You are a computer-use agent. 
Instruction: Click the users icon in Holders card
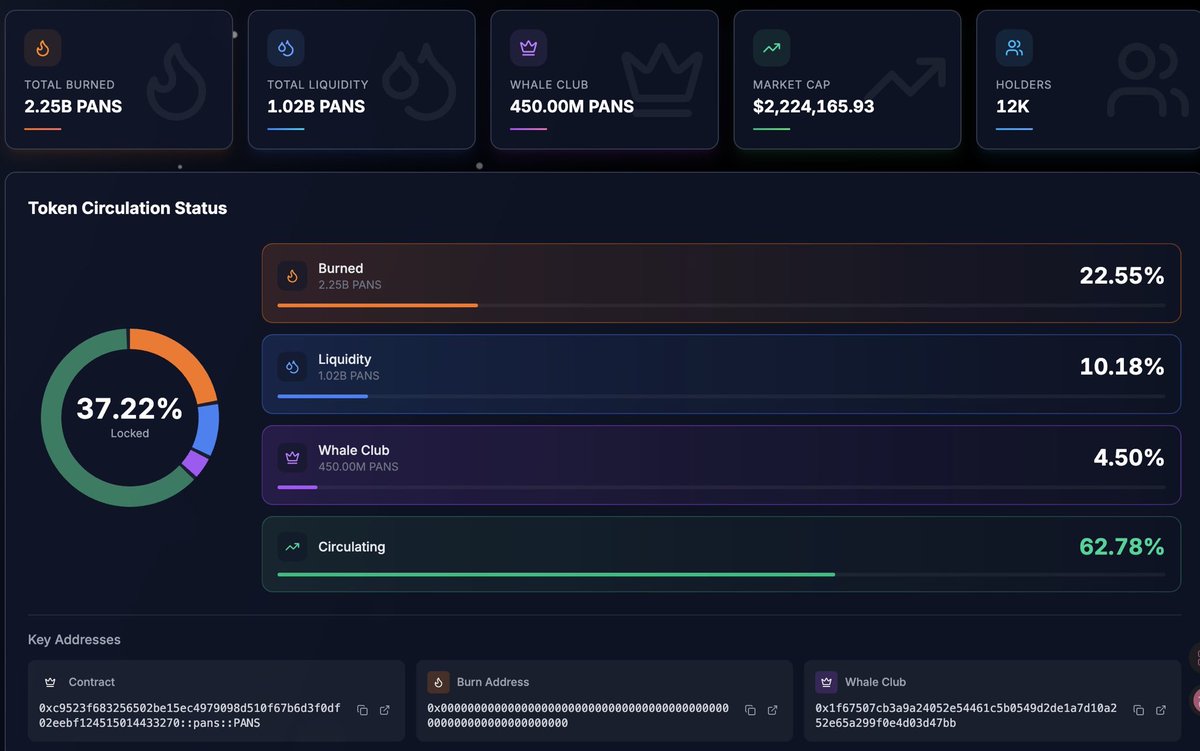[1014, 48]
